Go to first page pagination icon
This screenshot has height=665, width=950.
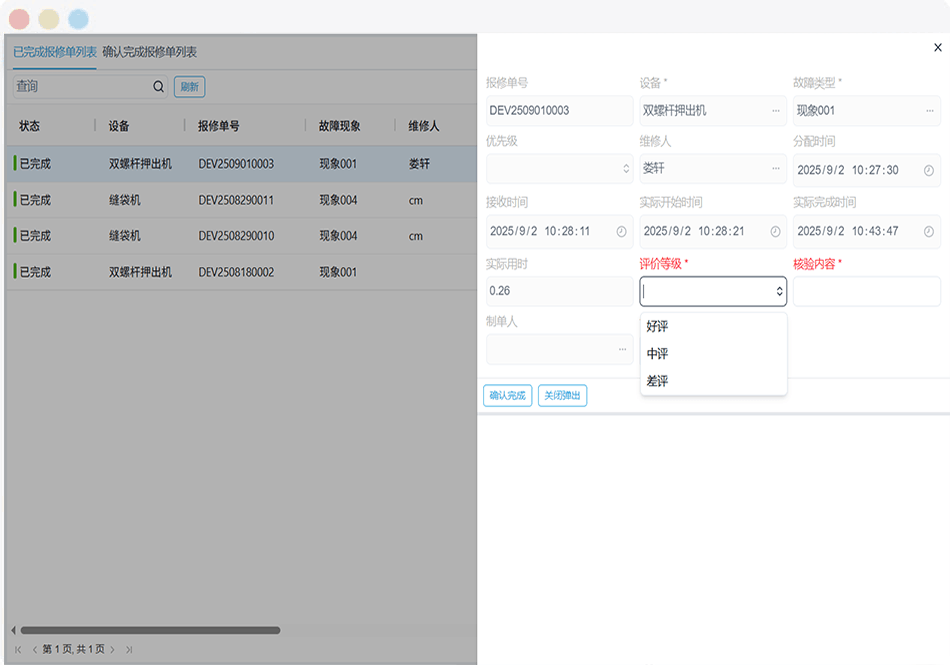click(18, 649)
